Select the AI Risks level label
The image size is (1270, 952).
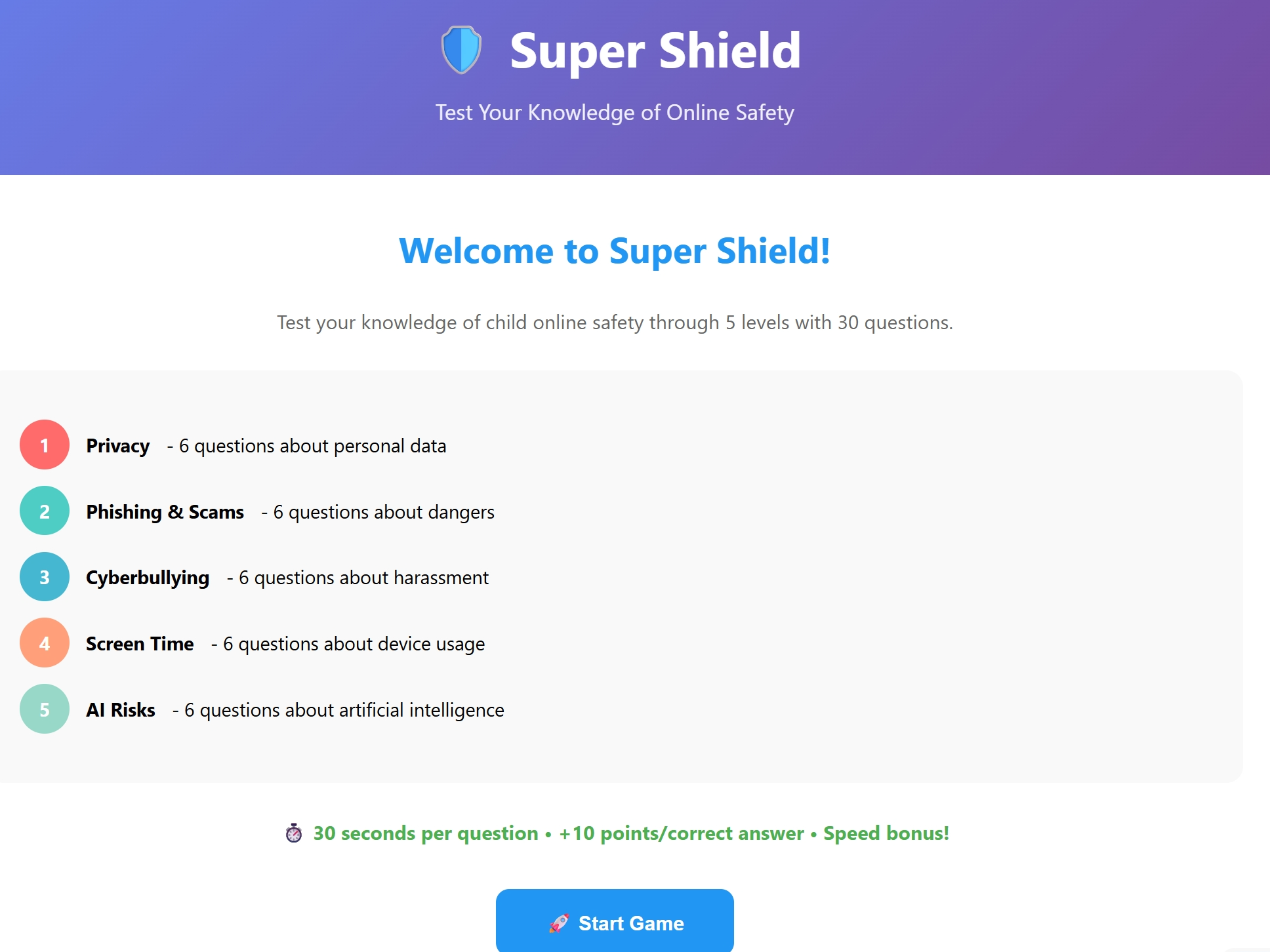coord(120,709)
